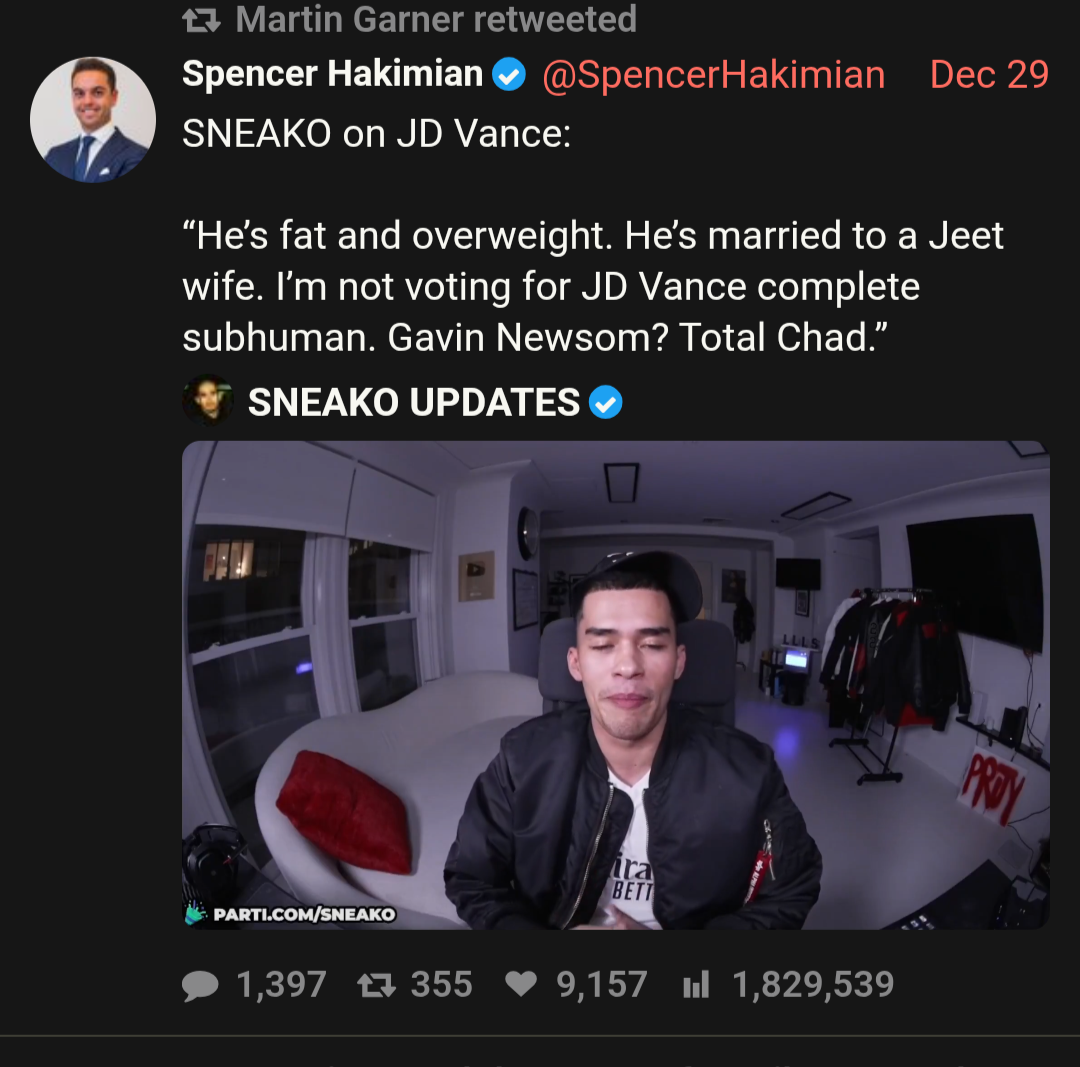
Task: Open the Dec 29 timestamp link
Action: [x=988, y=74]
